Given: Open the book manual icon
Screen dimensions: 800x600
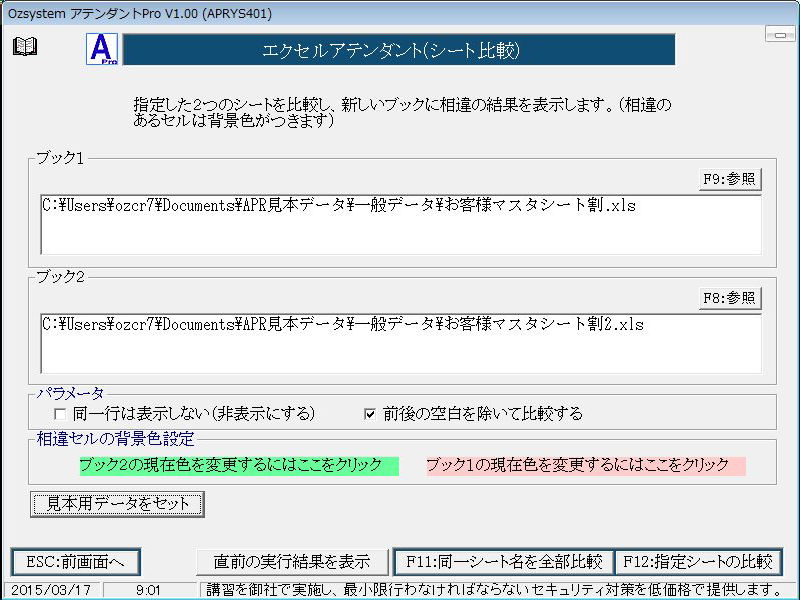Looking at the screenshot, I should [25, 46].
